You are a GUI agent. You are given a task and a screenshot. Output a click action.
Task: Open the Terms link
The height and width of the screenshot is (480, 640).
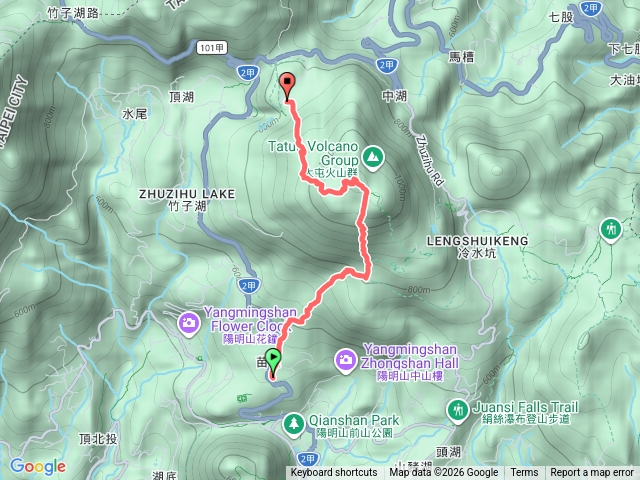coord(524,473)
